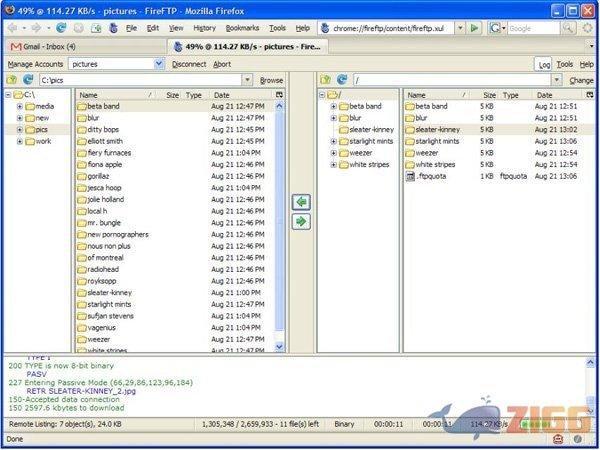Expand the new folder in local tree
The width and height of the screenshot is (600, 450).
click(x=20, y=118)
